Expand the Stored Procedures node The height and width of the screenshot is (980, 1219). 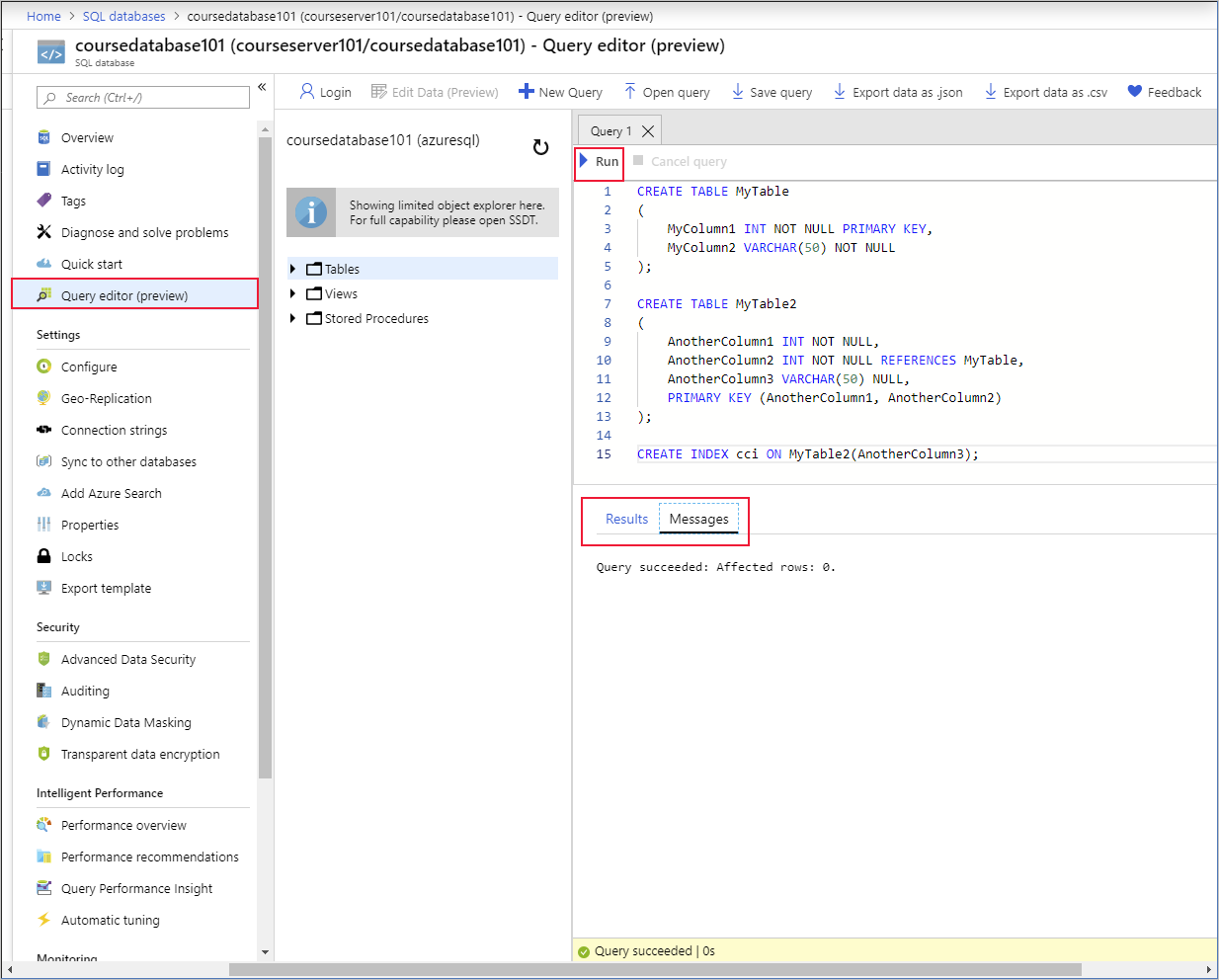click(x=291, y=318)
